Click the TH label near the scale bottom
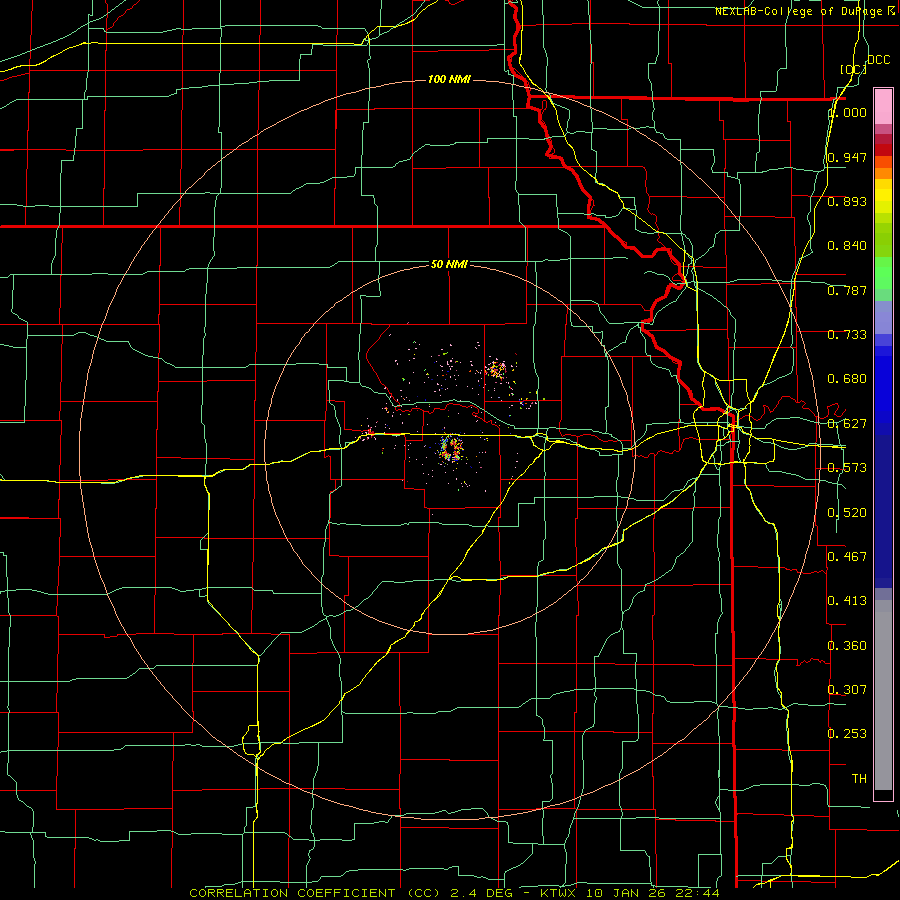The image size is (900, 900). click(859, 779)
